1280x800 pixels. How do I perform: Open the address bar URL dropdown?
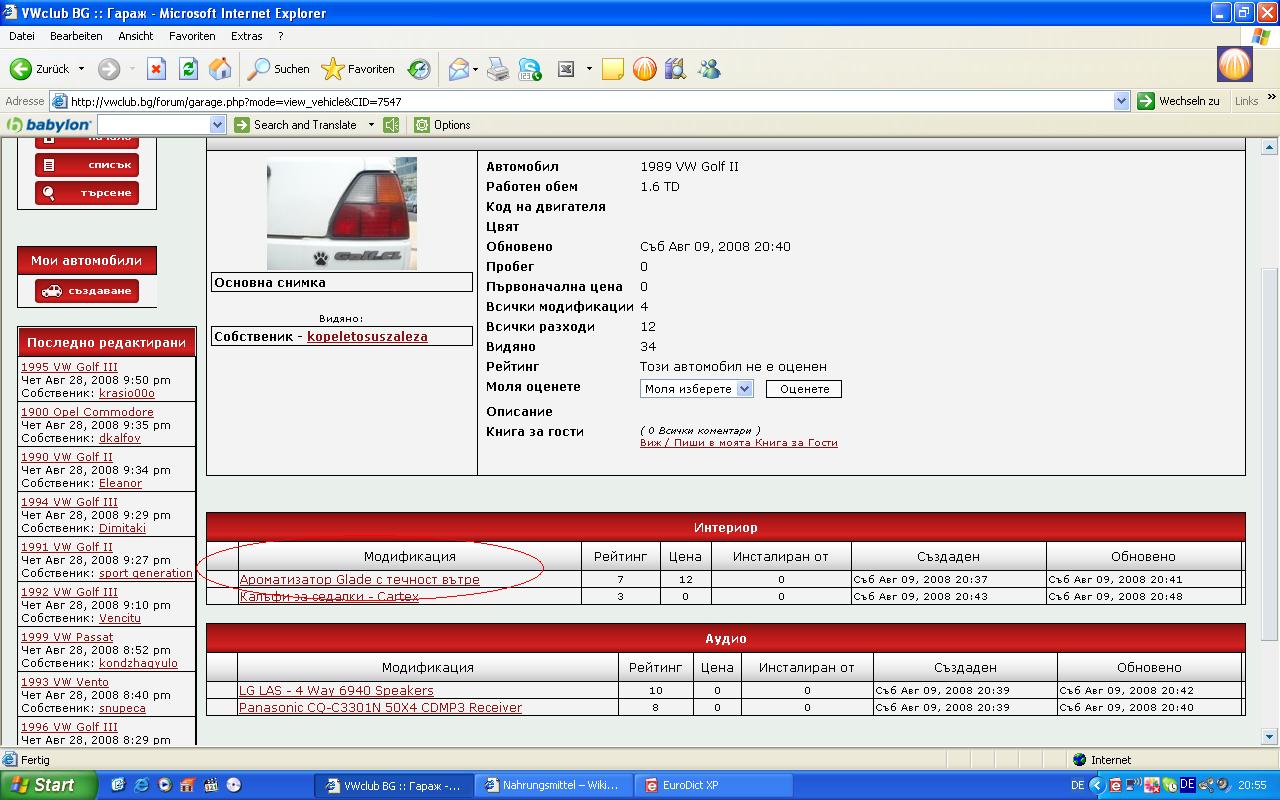1122,101
